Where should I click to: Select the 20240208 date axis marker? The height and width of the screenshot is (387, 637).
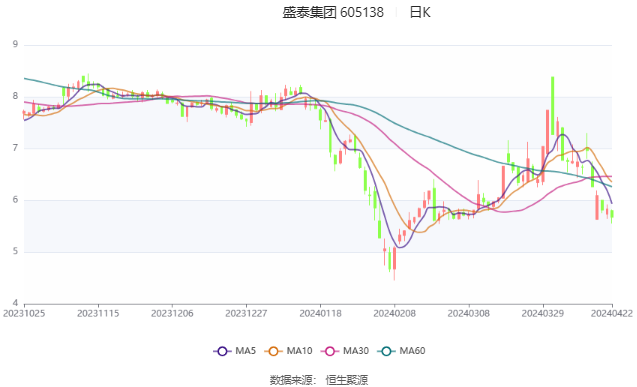[394, 313]
